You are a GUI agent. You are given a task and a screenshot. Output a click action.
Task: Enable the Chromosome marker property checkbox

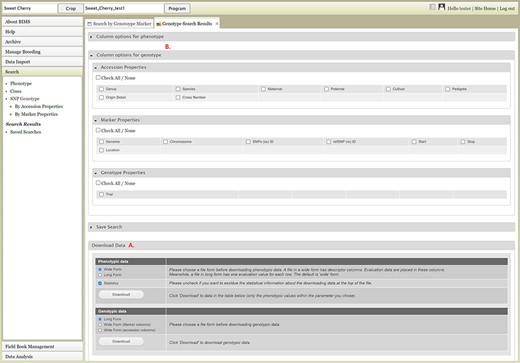pos(165,142)
